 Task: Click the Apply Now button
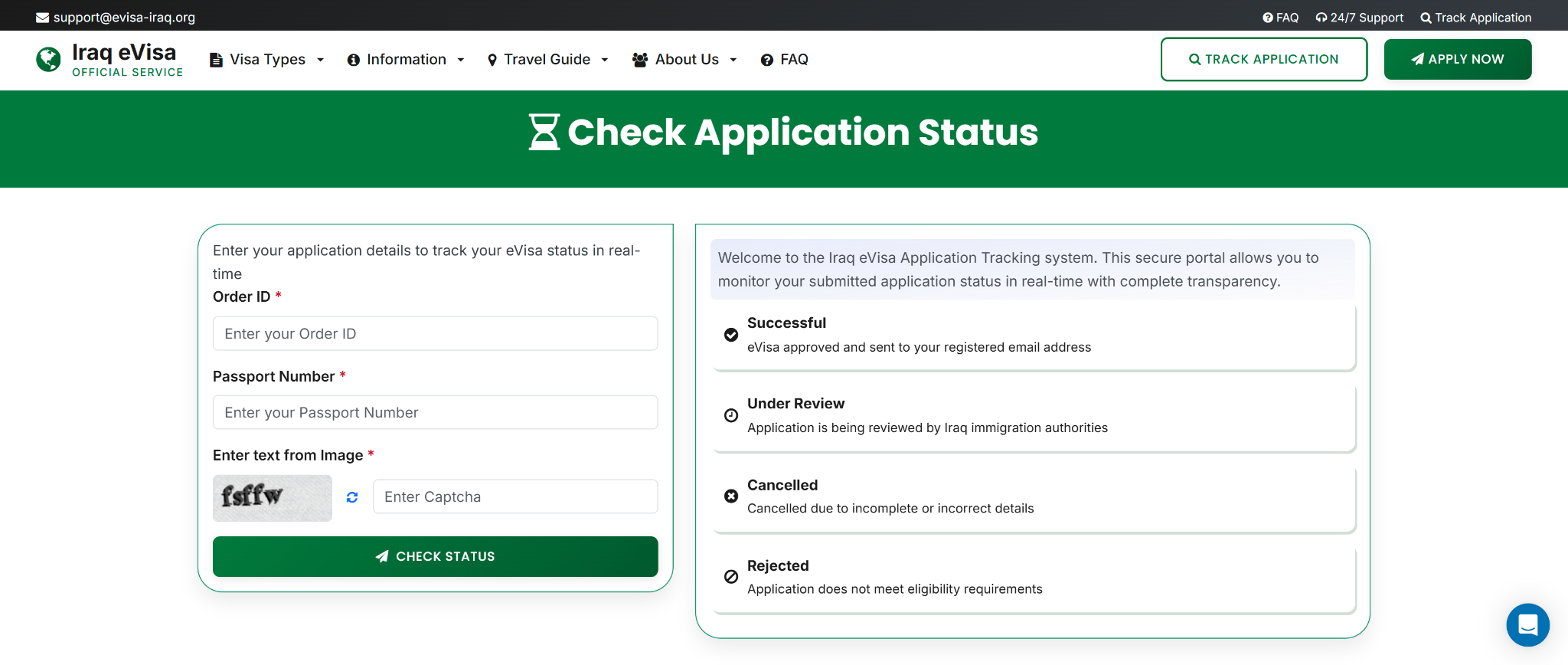point(1457,60)
